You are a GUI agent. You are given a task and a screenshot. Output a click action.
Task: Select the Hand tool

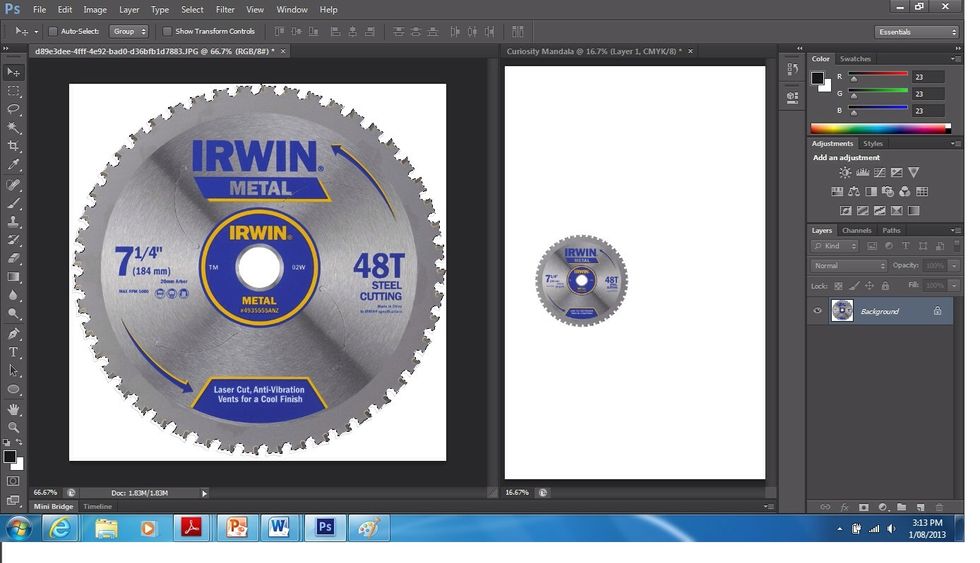pyautogui.click(x=13, y=409)
